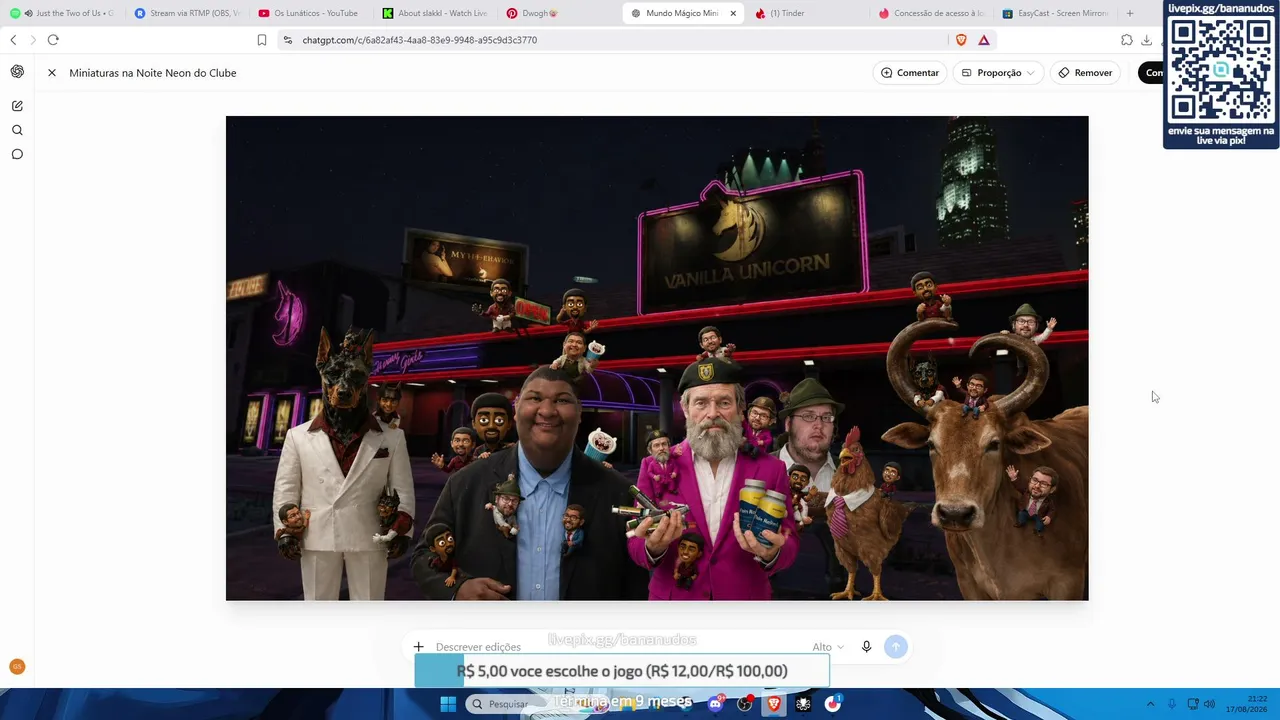The height and width of the screenshot is (720, 1280).
Task: Open the Brave Rewards triangle icon
Action: (984, 40)
